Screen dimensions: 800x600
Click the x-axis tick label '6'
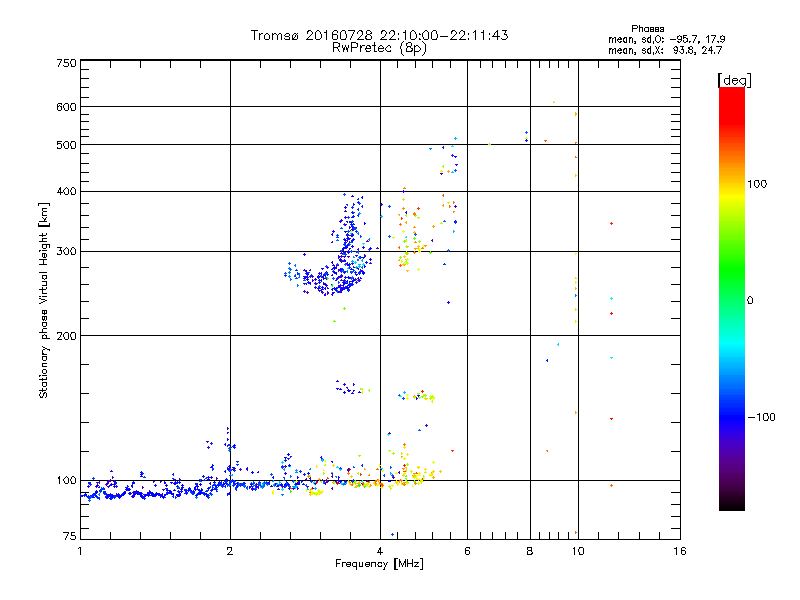(x=467, y=551)
